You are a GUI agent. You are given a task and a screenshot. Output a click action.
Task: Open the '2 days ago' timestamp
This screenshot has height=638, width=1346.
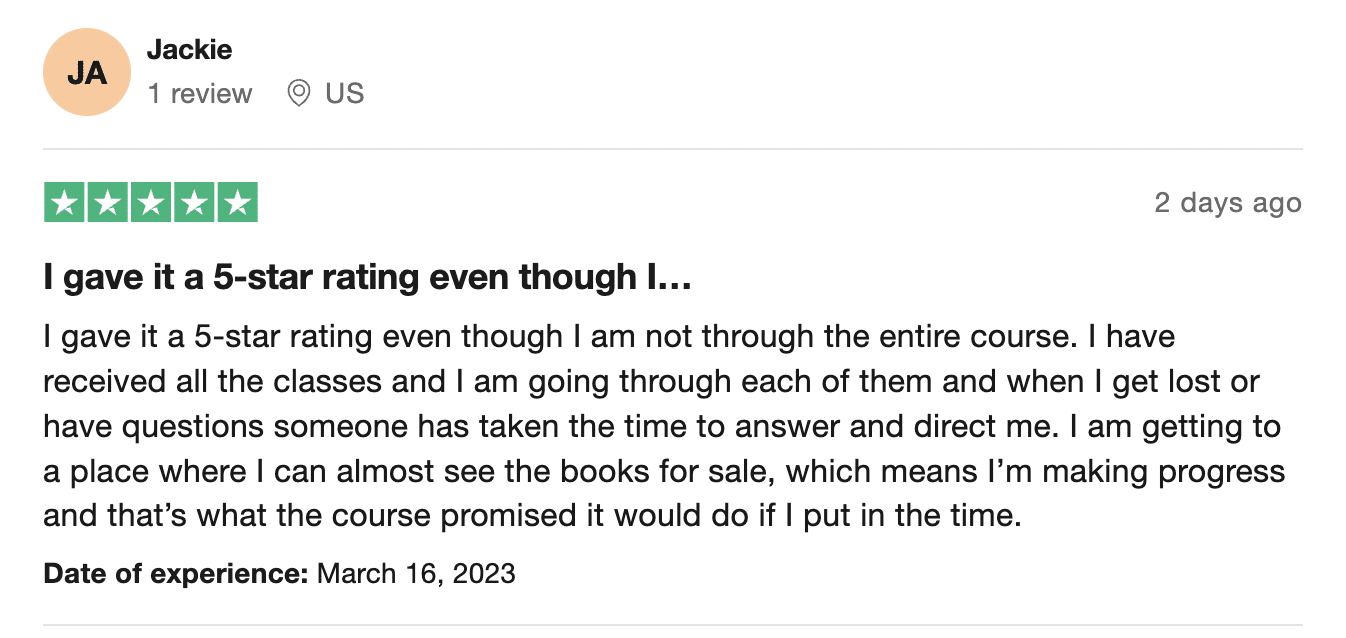pyautogui.click(x=1228, y=203)
